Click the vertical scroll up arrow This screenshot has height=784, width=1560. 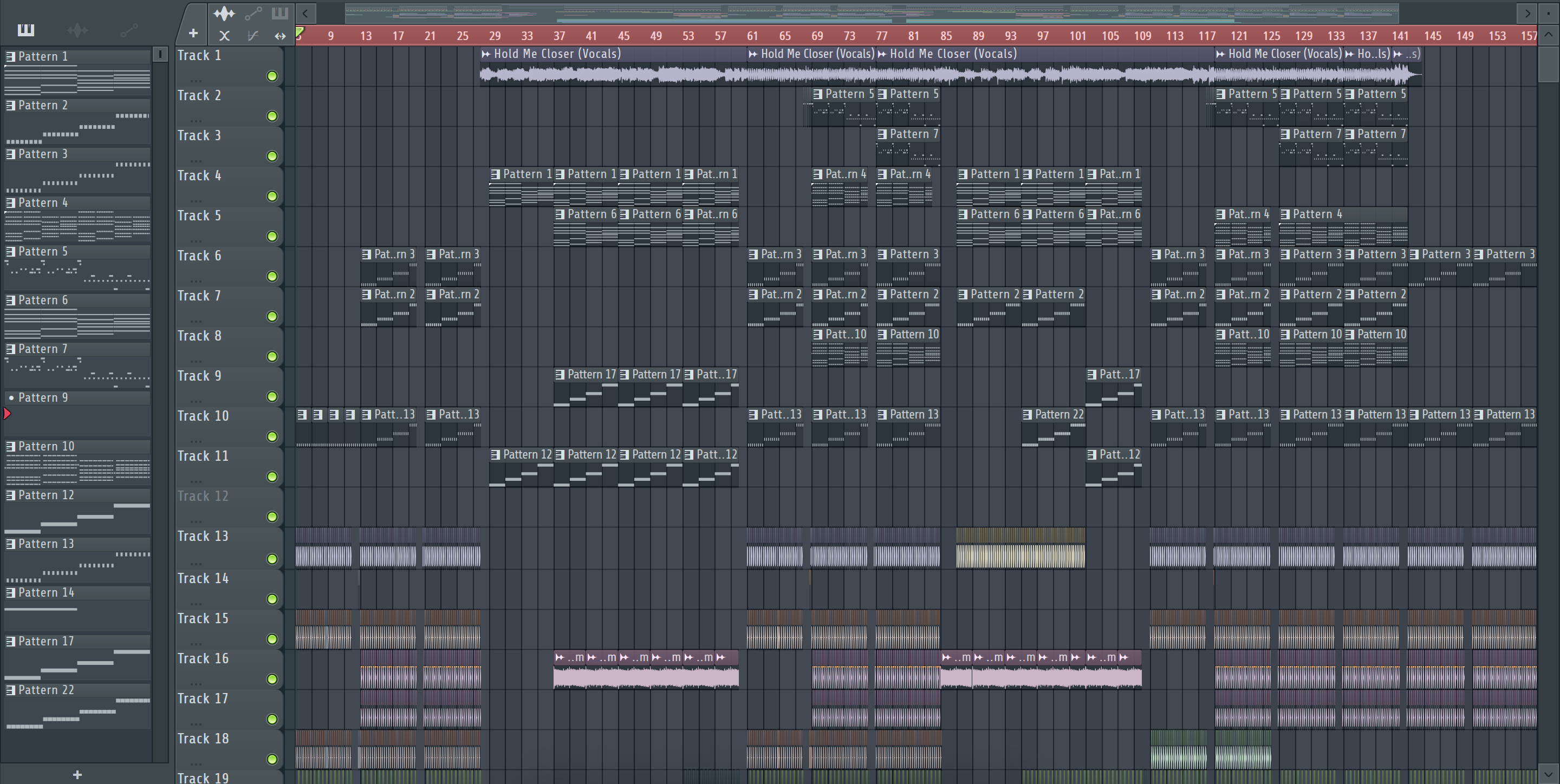point(1549,35)
